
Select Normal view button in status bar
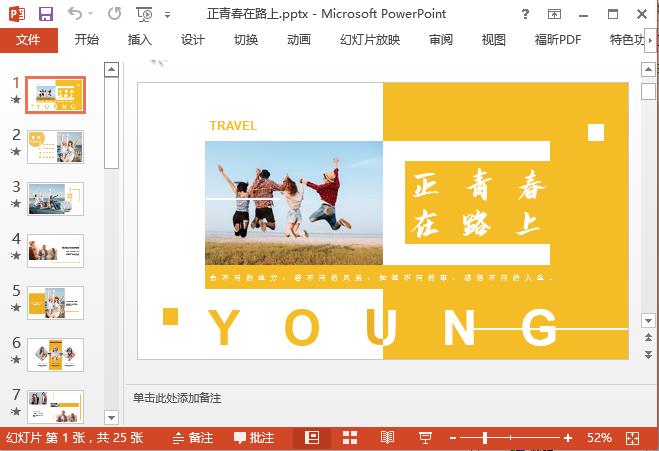(x=312, y=438)
